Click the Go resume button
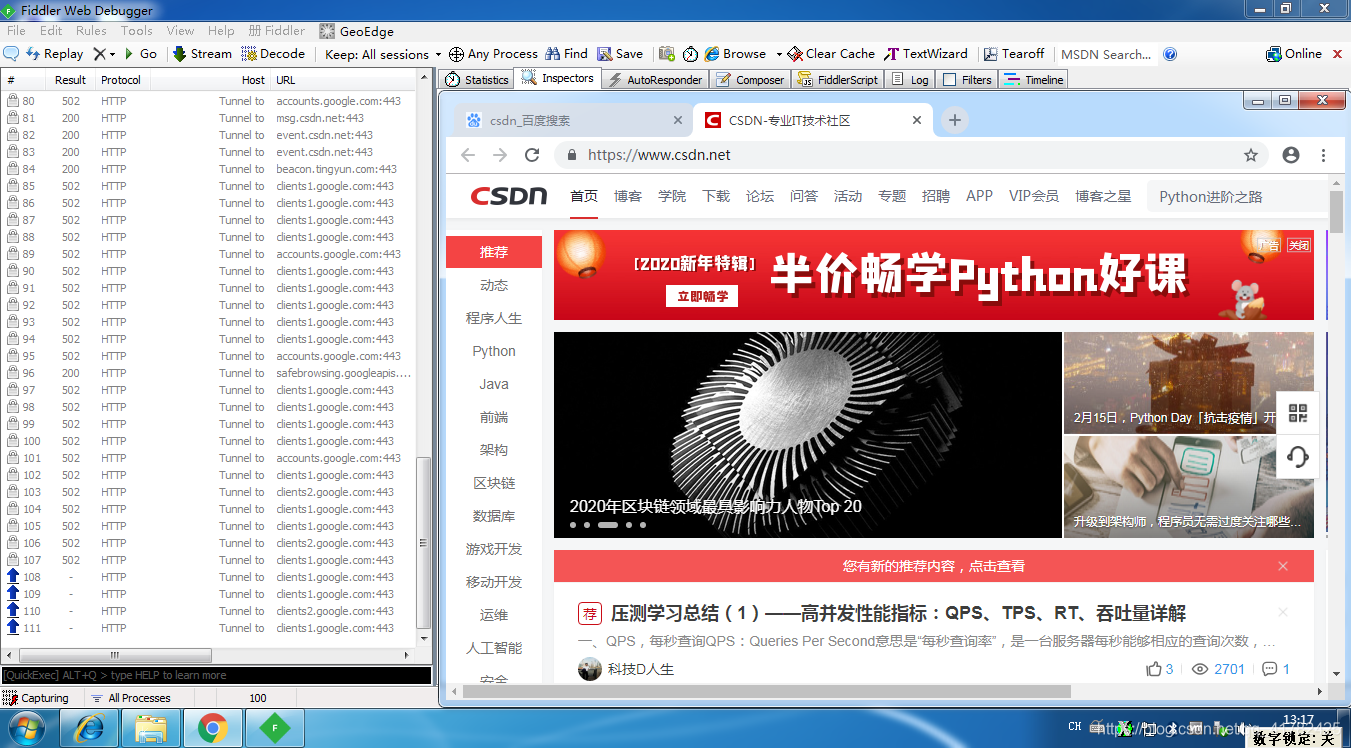The image size is (1351, 748). pyautogui.click(x=140, y=54)
